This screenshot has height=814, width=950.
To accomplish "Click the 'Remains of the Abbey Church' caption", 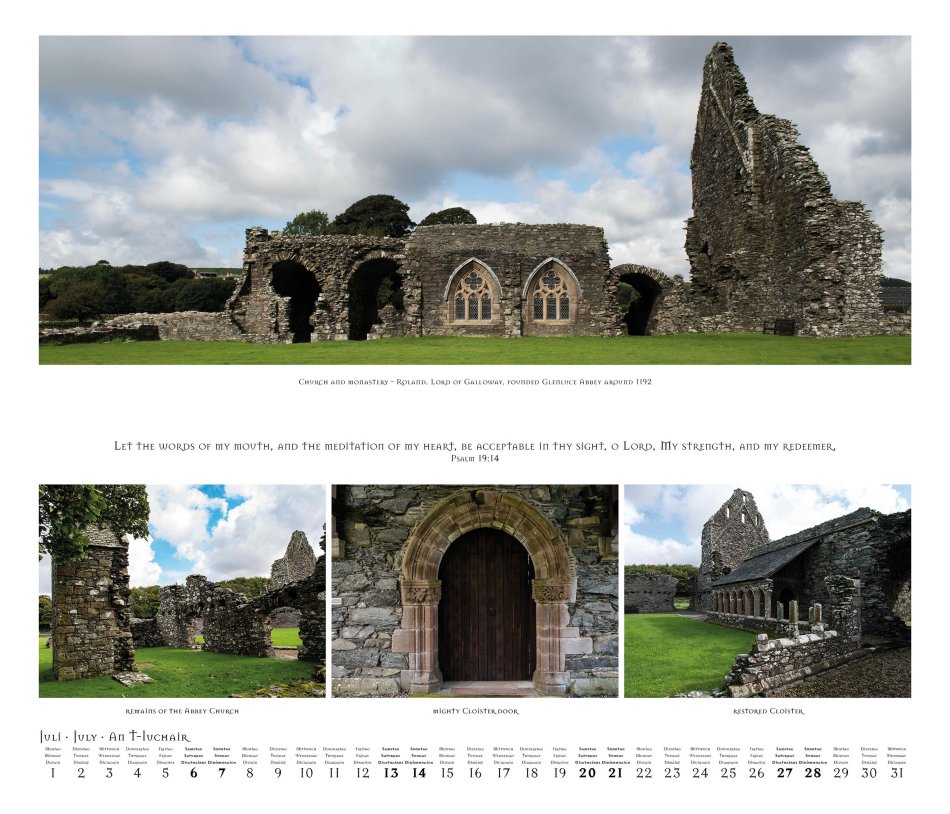I will coord(182,711).
